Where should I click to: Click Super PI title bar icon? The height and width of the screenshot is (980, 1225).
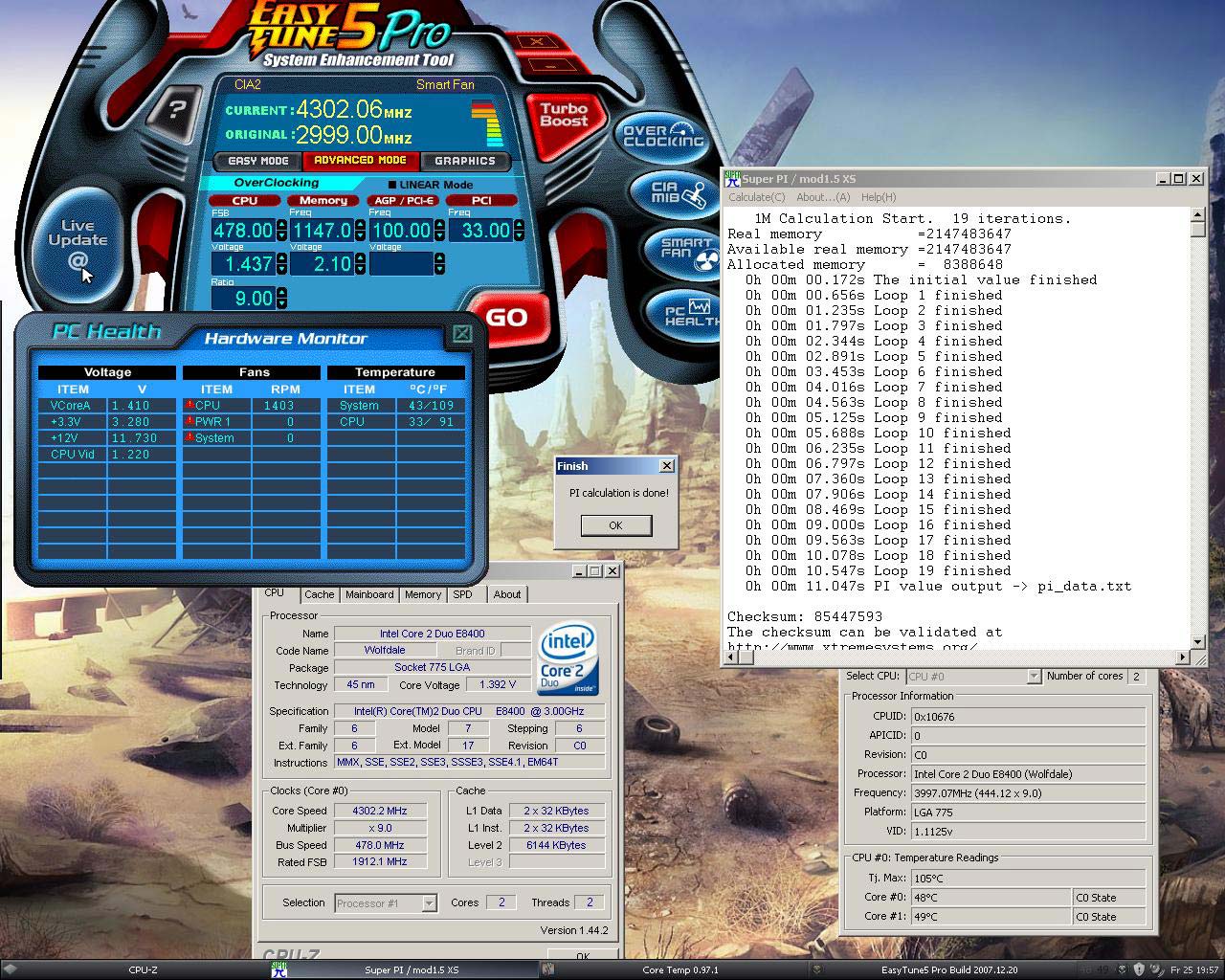click(x=732, y=178)
